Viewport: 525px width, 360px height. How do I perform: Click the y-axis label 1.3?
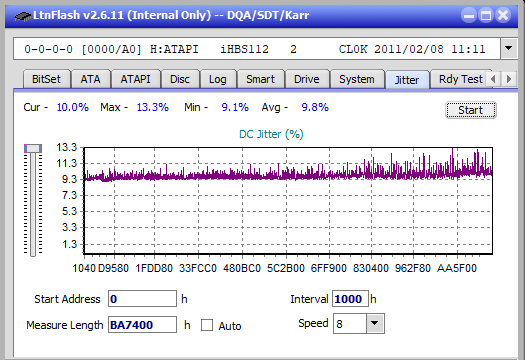coord(69,244)
